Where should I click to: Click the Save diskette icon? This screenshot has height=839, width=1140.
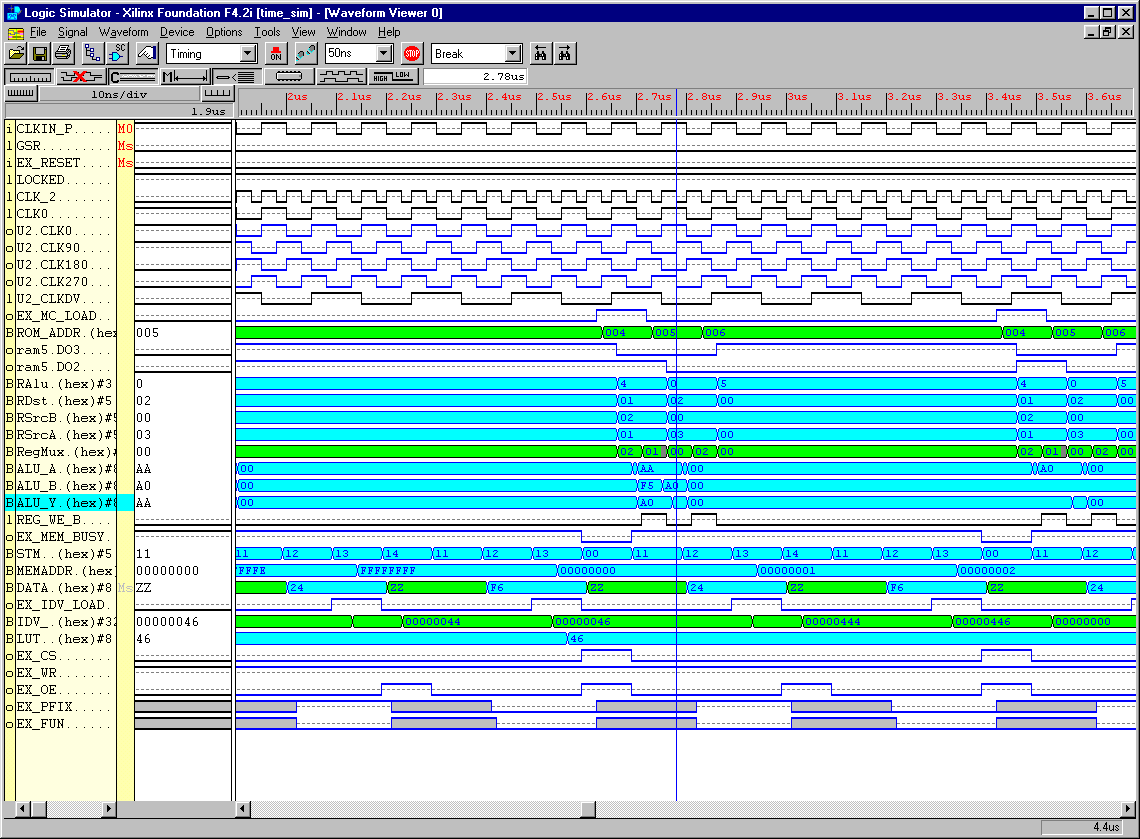click(40, 54)
